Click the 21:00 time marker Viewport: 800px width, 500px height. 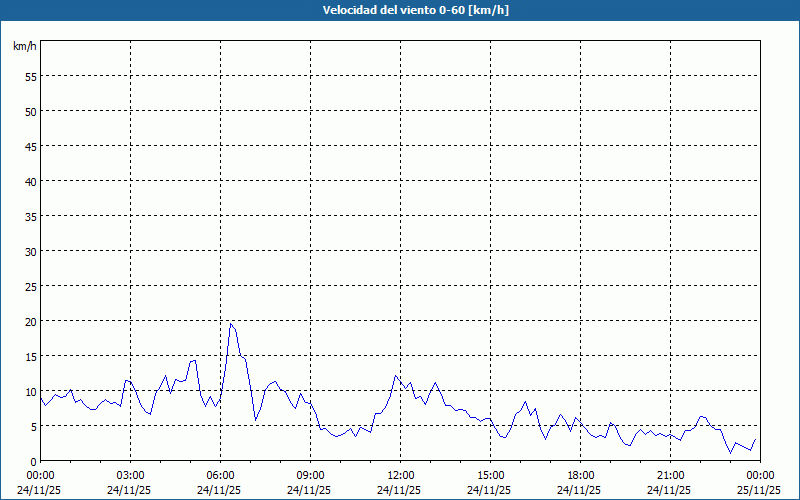(670, 475)
